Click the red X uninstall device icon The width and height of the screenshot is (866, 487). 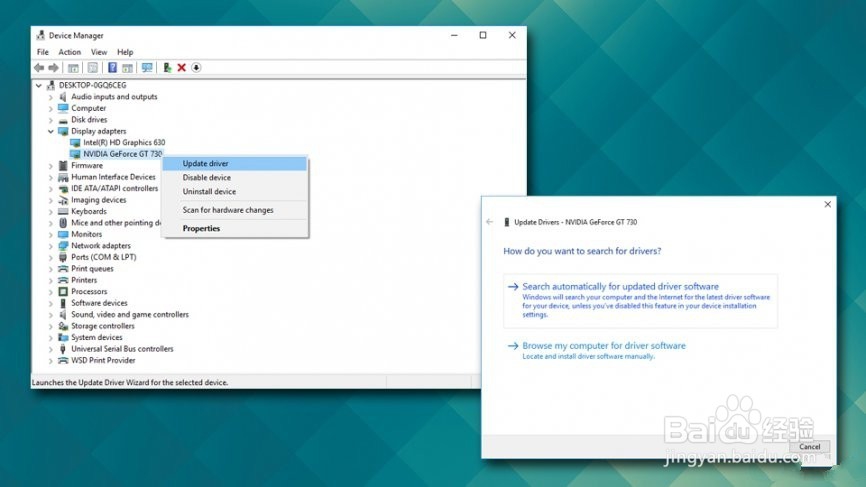(x=181, y=67)
